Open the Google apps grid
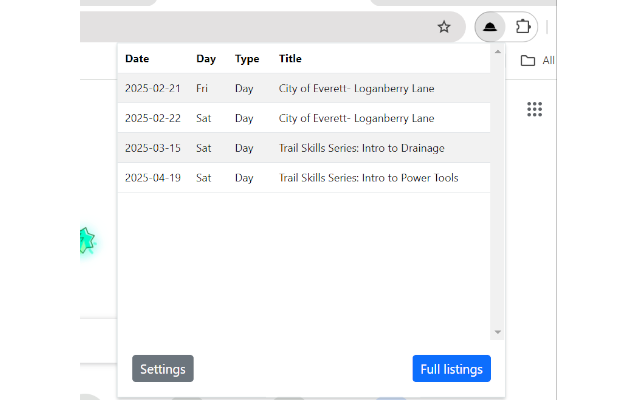Image resolution: width=640 pixels, height=400 pixels. [x=534, y=109]
